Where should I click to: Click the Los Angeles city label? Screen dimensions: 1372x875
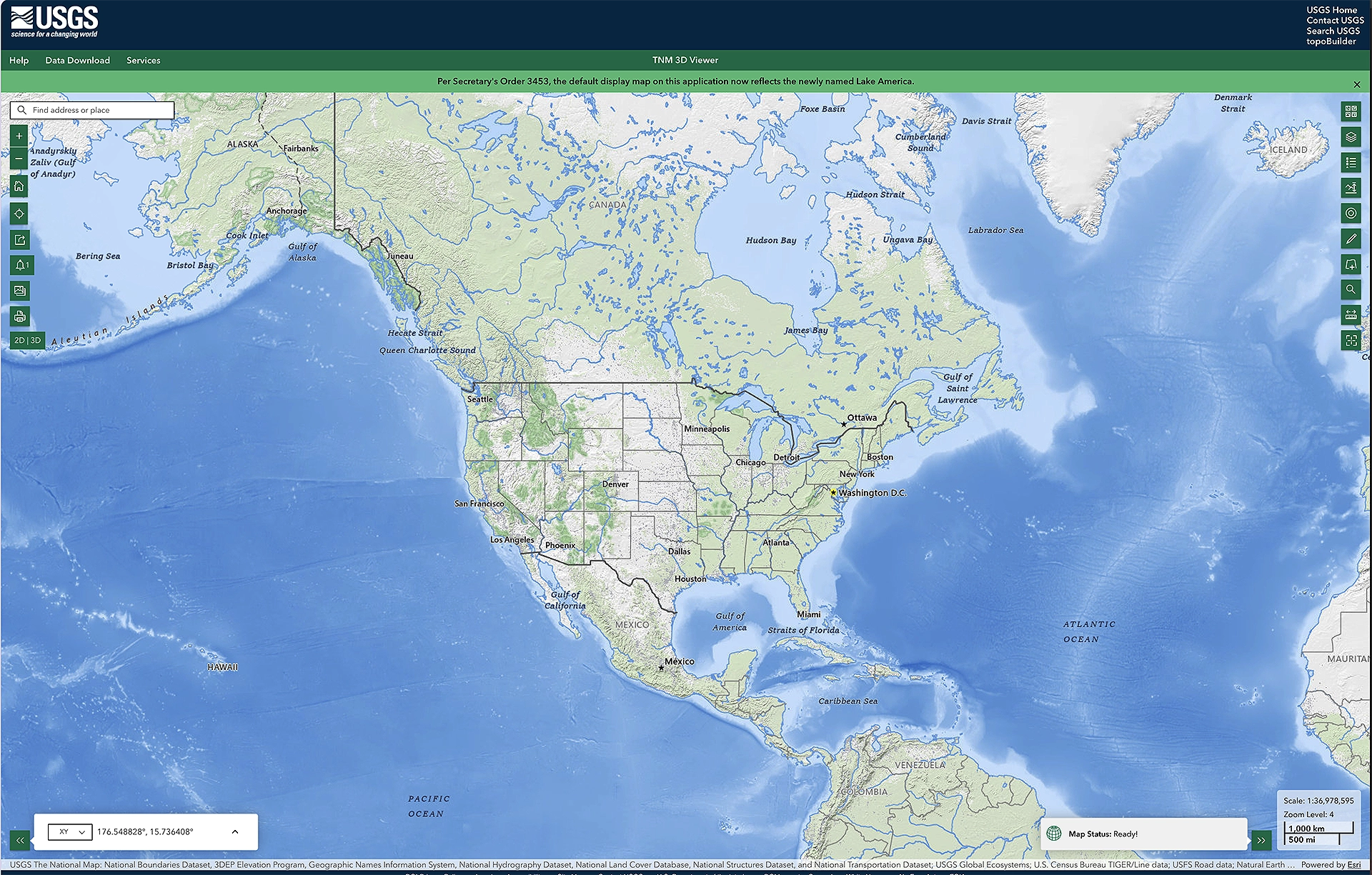[512, 540]
